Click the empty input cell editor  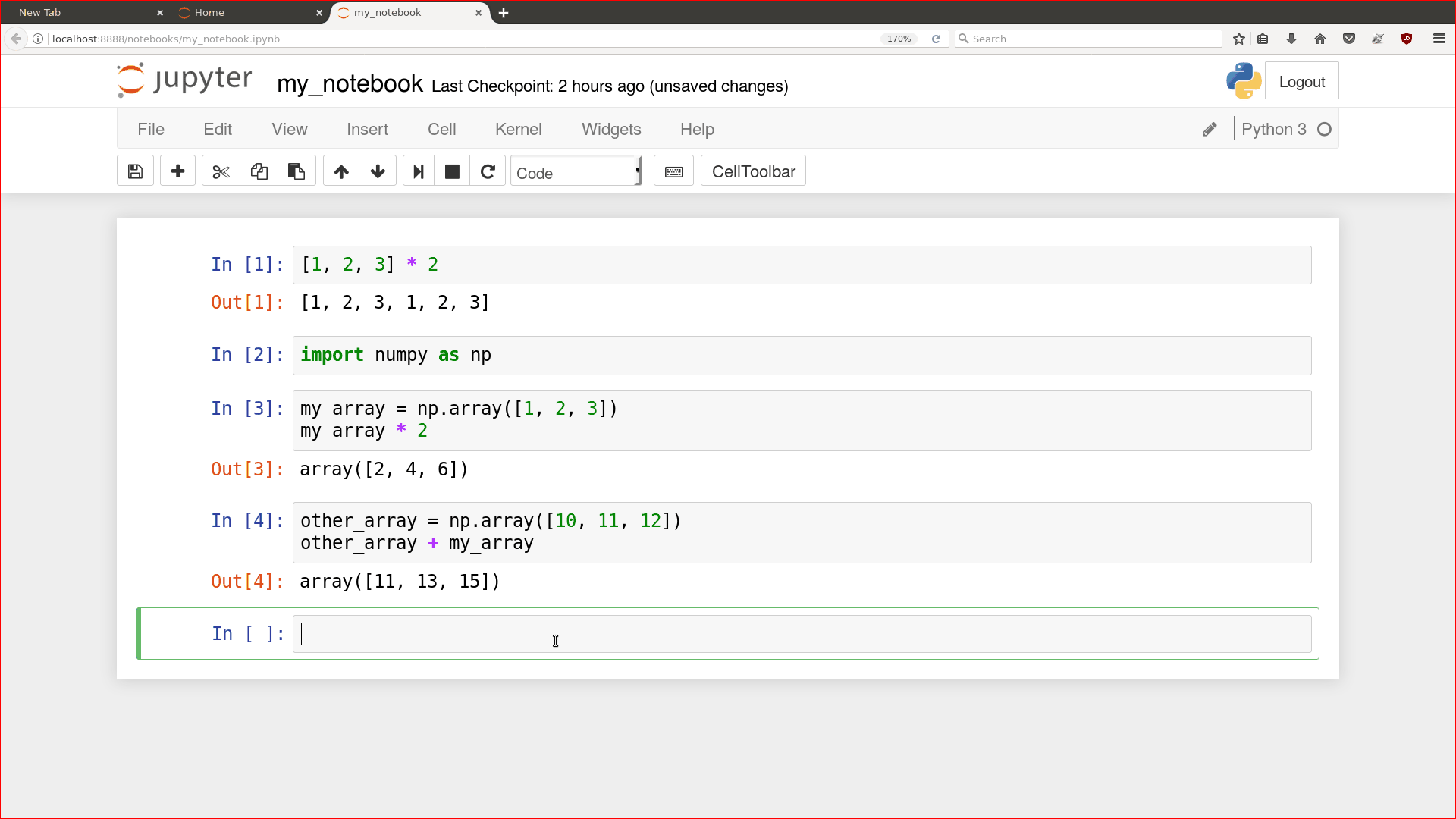point(802,634)
